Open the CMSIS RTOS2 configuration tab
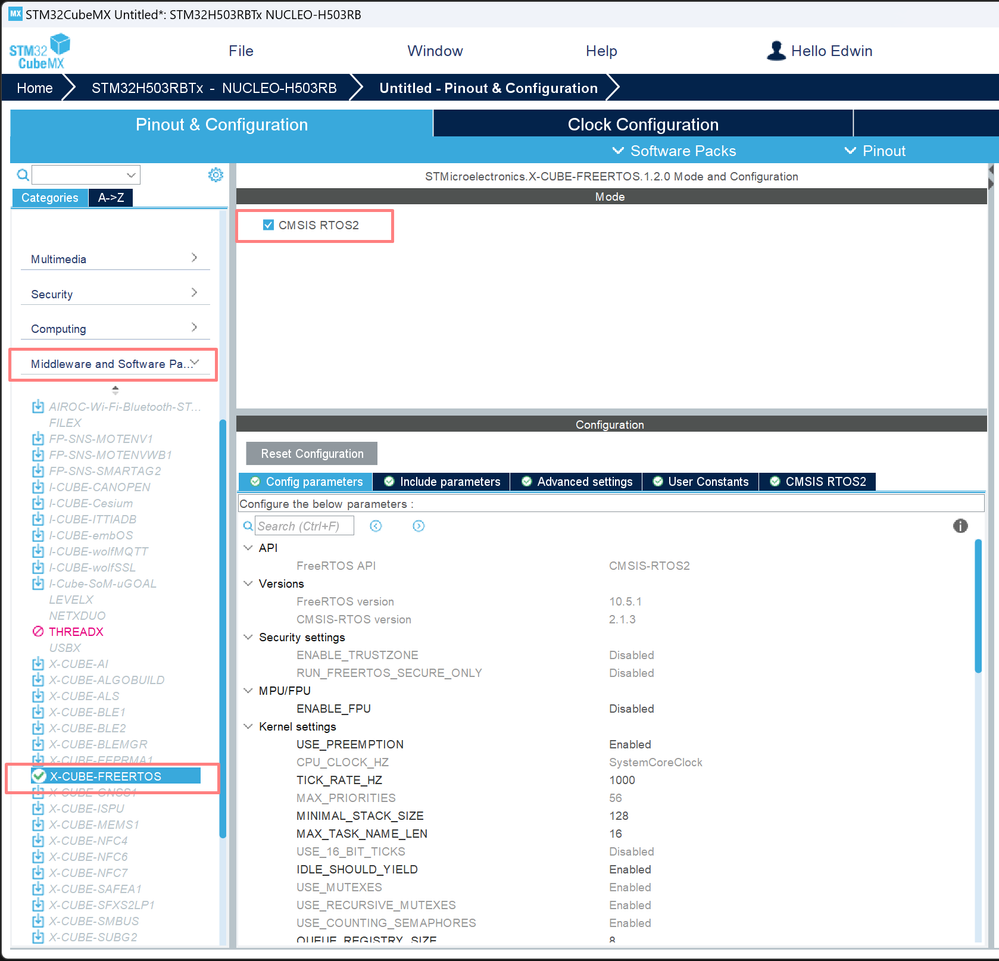 (817, 482)
